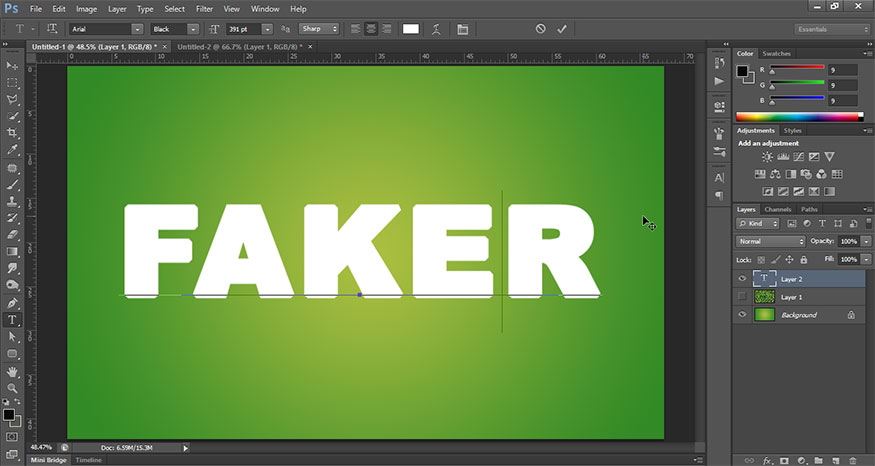The height and width of the screenshot is (466, 875).
Task: Select the Horizontal Type tool in toolbox
Action: [13, 320]
